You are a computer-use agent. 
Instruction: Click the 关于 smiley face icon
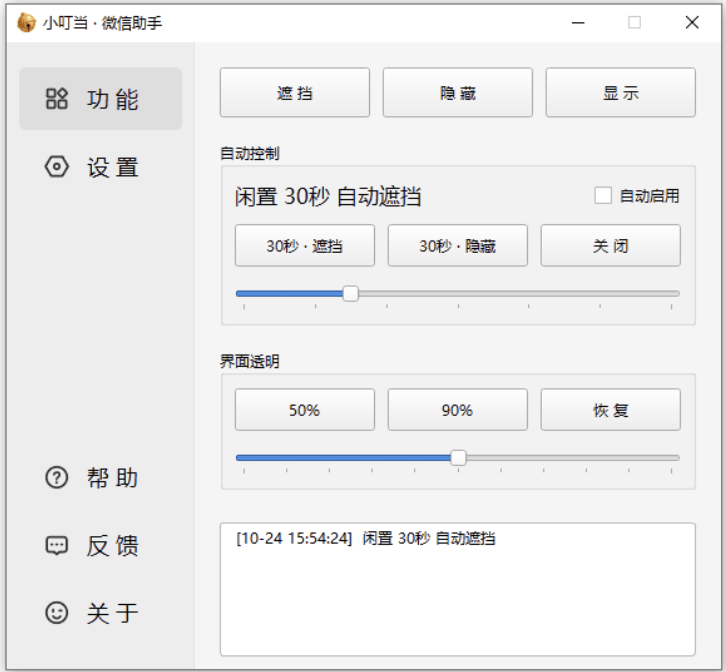(57, 612)
